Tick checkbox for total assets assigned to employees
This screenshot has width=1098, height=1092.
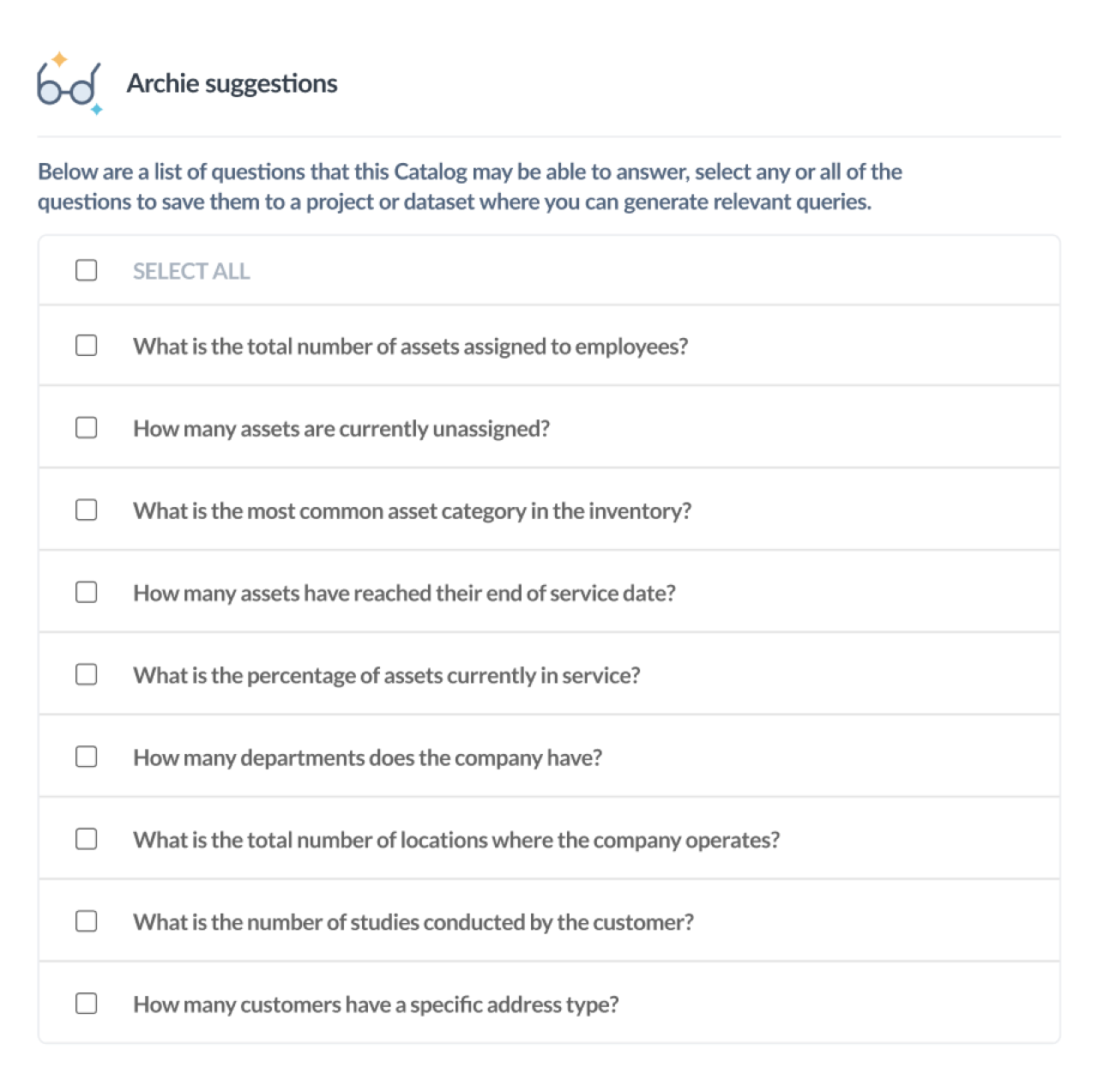point(86,345)
